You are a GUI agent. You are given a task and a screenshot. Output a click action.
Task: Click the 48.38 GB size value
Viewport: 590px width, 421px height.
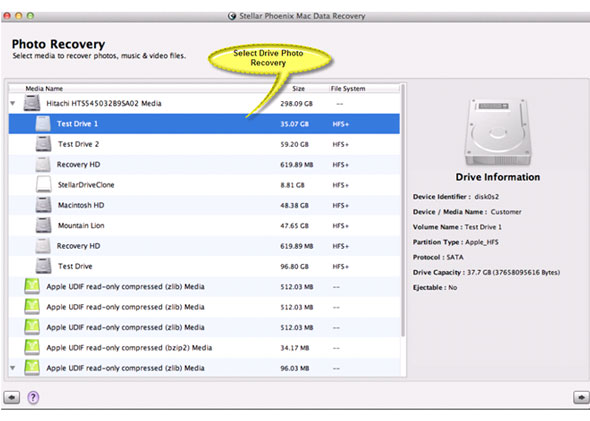coord(294,205)
